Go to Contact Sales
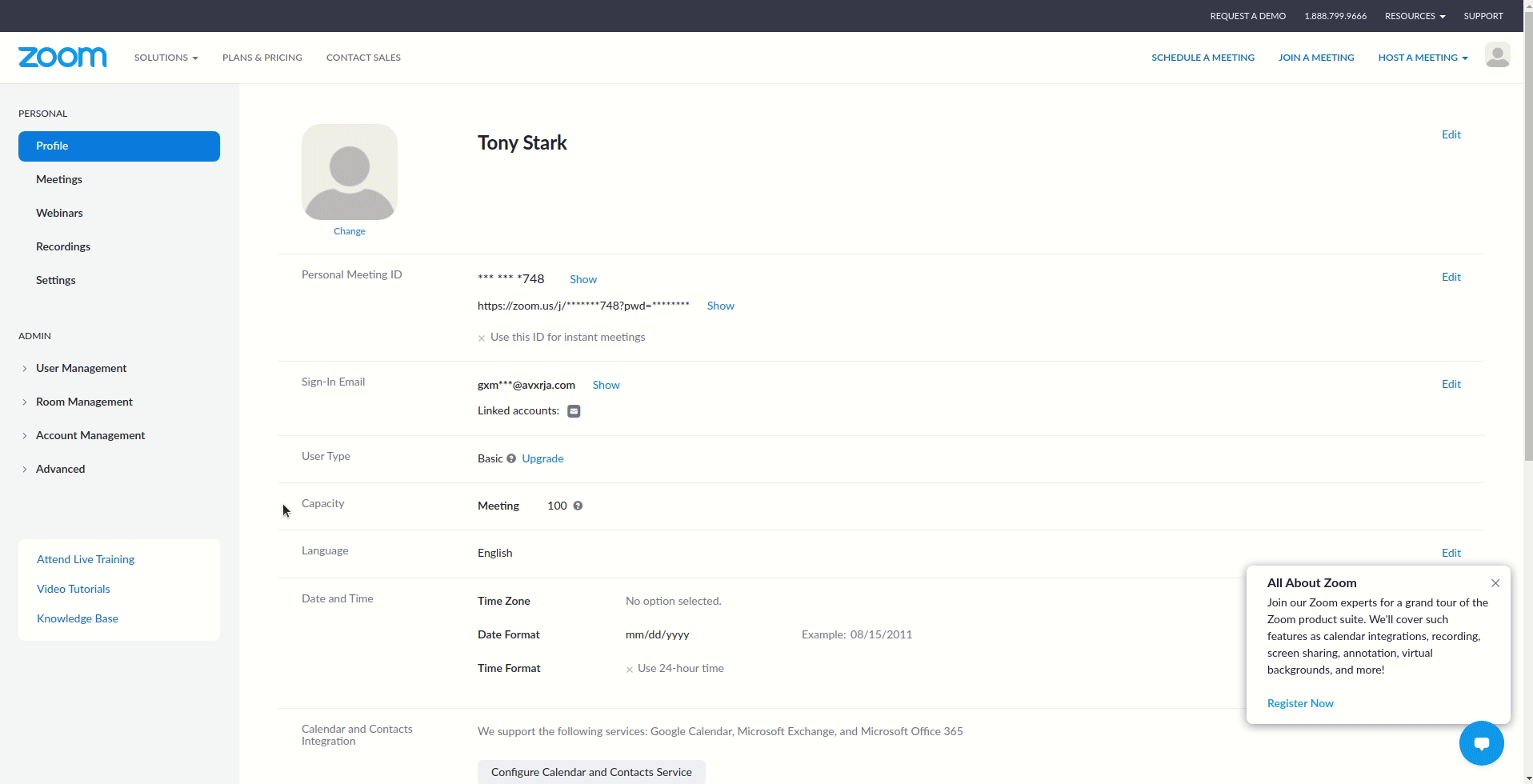Screen dimensions: 1533x784 (x=363, y=58)
